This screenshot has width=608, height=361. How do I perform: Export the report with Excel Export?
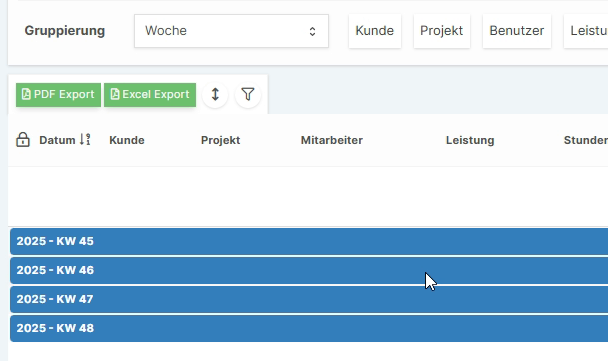pos(150,95)
